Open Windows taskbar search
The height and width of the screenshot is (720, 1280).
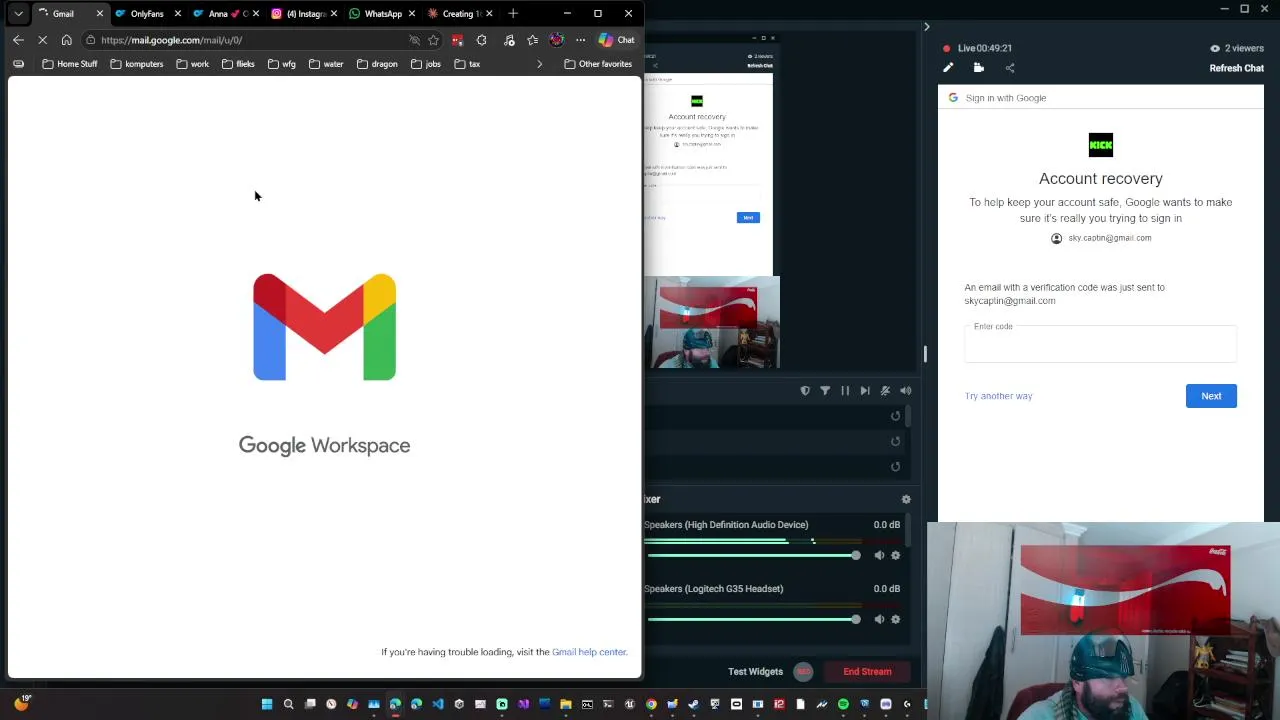[288, 704]
